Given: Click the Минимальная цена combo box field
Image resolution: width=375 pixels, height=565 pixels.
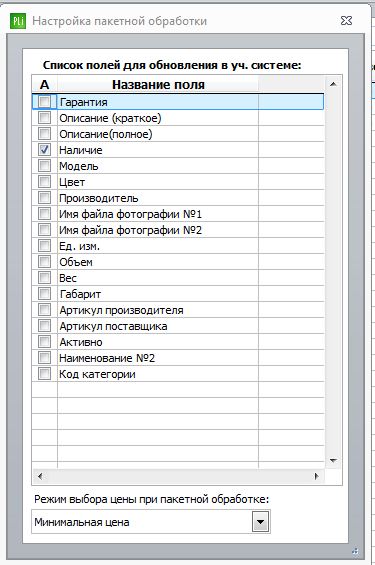Looking at the screenshot, I should tap(151, 522).
